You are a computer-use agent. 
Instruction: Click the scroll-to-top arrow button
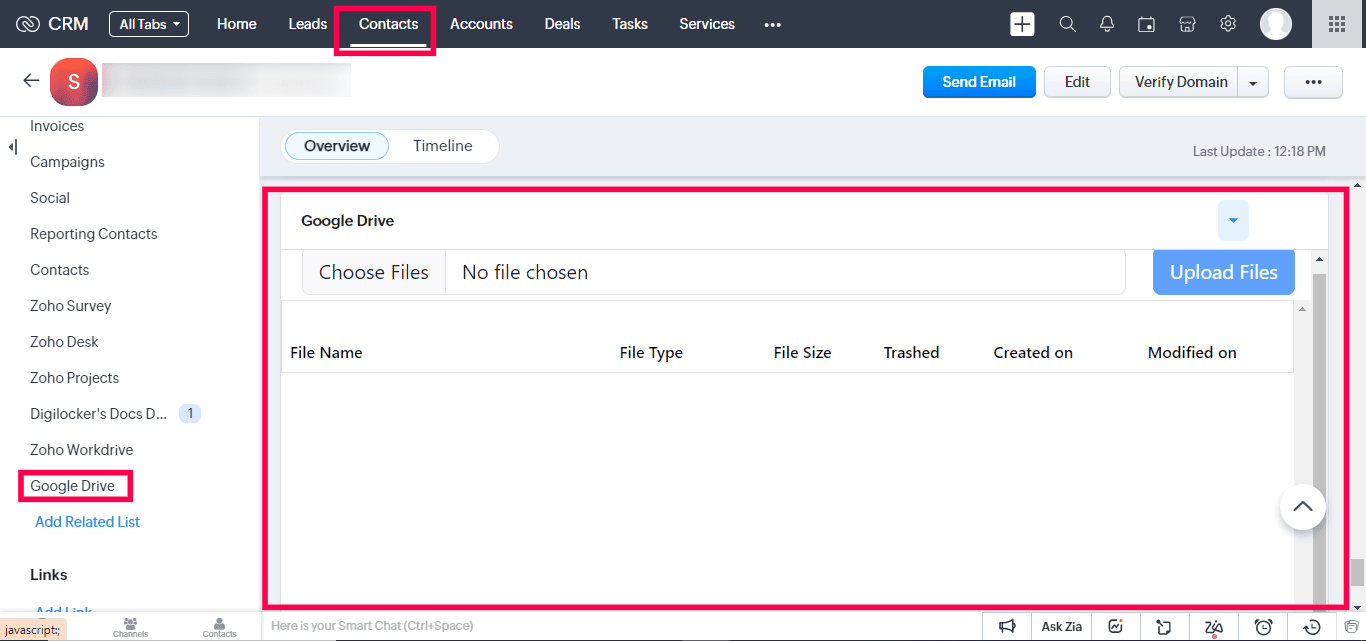pyautogui.click(x=1303, y=507)
